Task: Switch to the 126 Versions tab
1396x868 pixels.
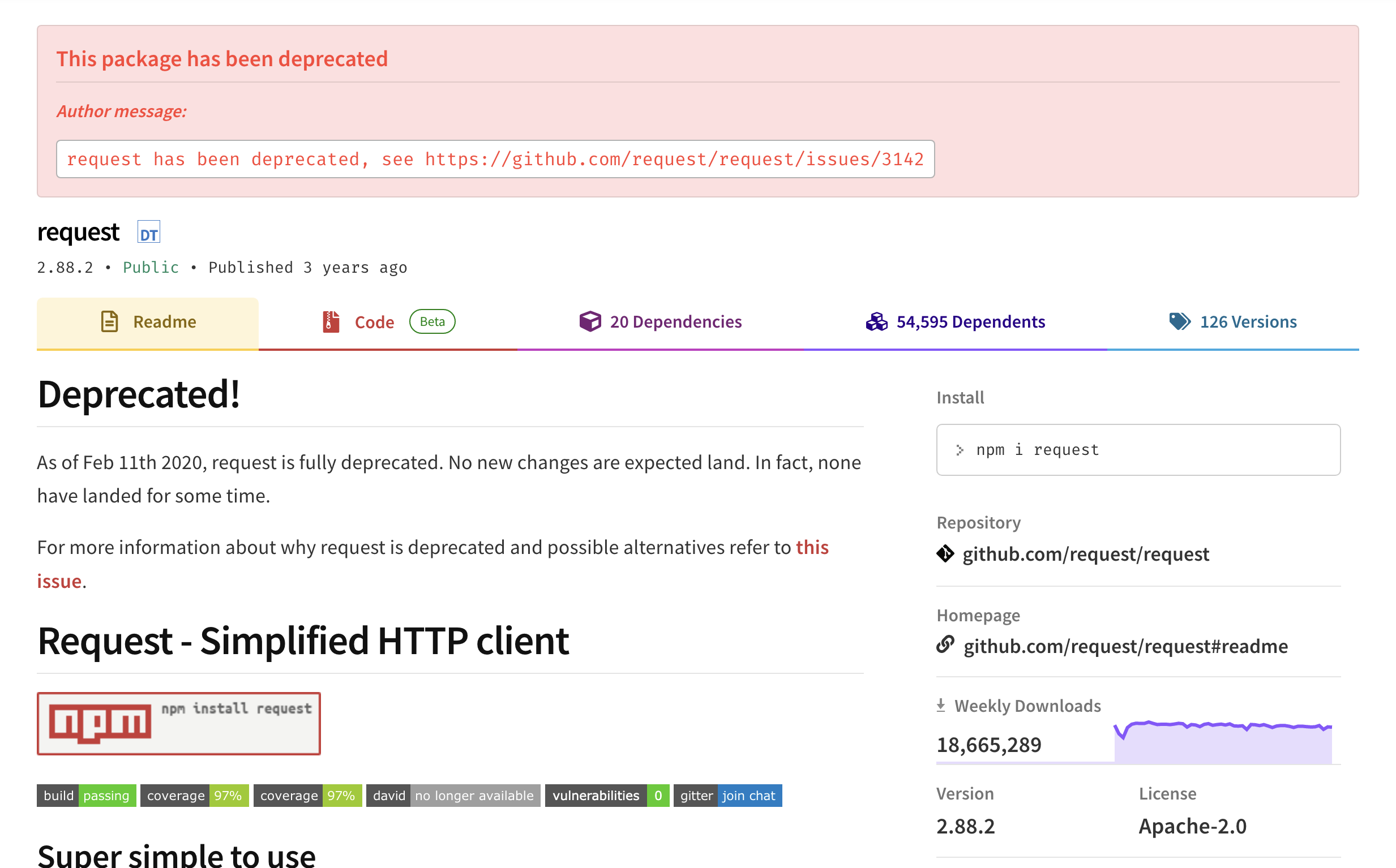Action: pos(1248,322)
